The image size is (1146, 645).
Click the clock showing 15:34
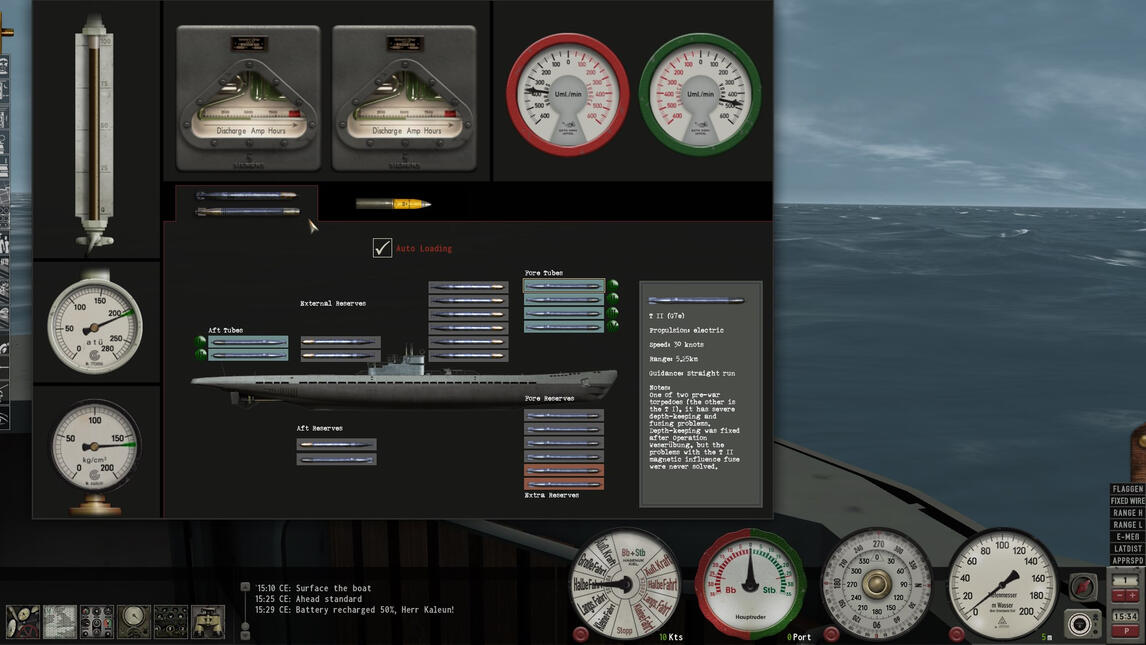point(1126,613)
